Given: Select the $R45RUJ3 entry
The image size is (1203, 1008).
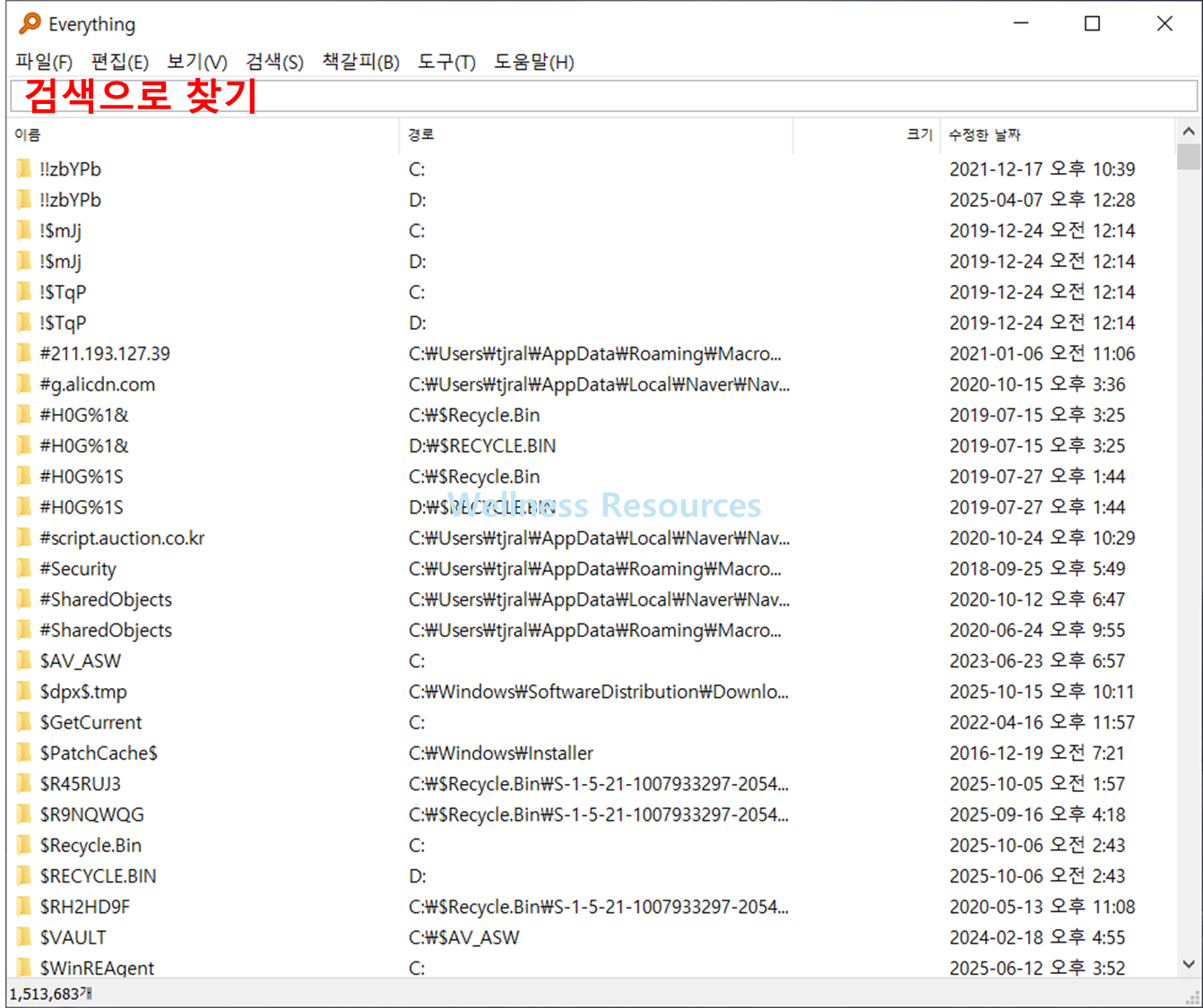Looking at the screenshot, I should [80, 783].
